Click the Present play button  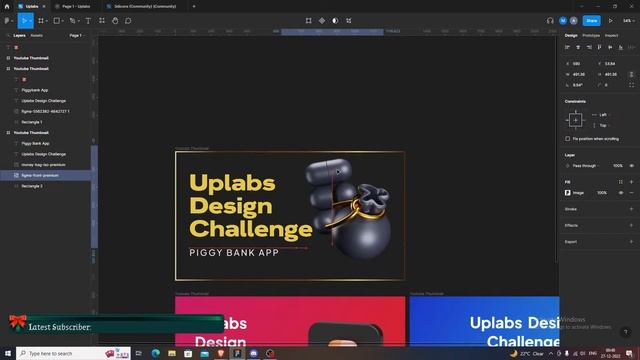click(611, 21)
